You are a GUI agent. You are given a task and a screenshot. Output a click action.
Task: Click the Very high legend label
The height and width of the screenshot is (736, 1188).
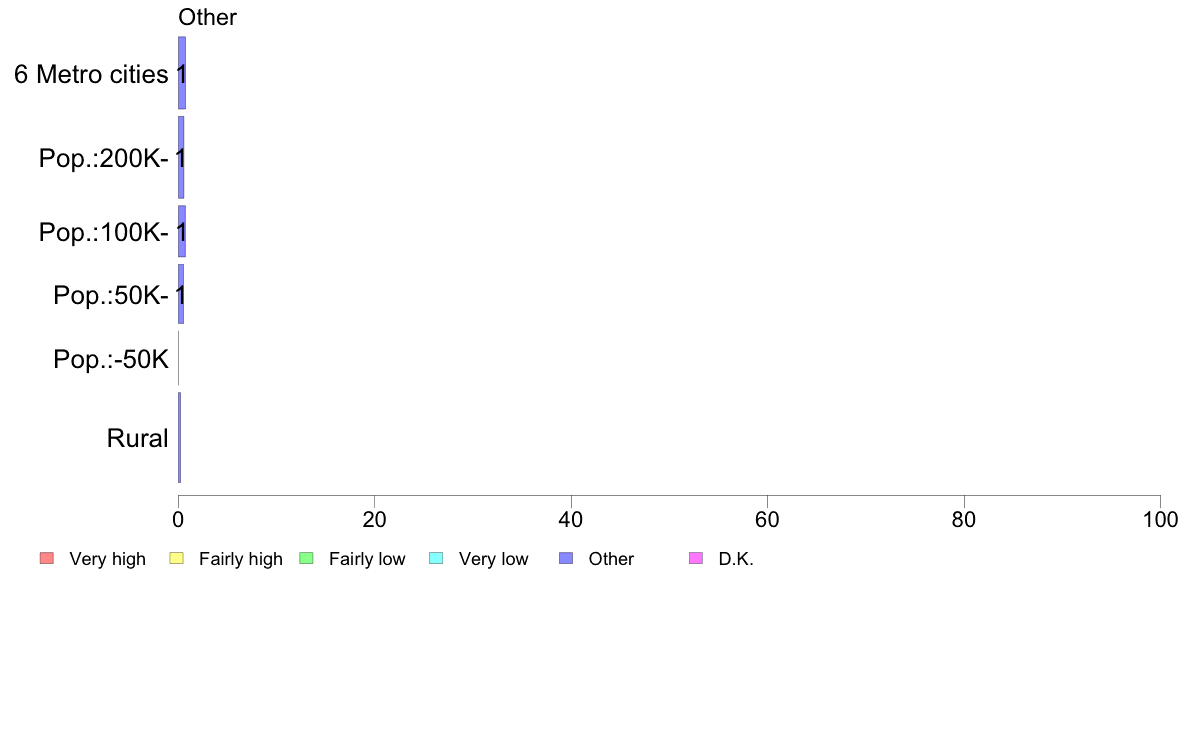(x=107, y=559)
